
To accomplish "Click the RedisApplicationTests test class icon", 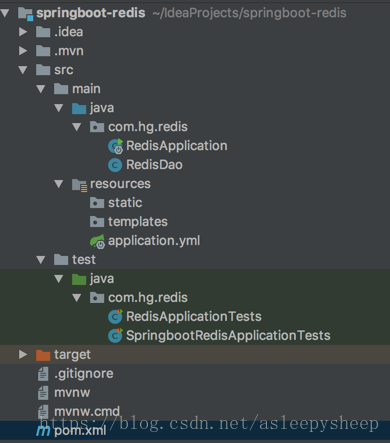I will click(x=115, y=316).
